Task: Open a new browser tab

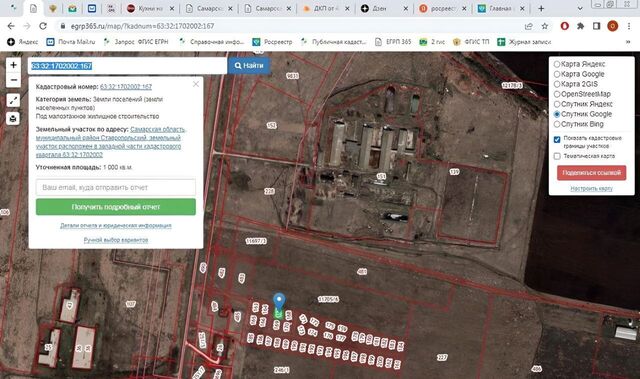Action: (x=541, y=8)
